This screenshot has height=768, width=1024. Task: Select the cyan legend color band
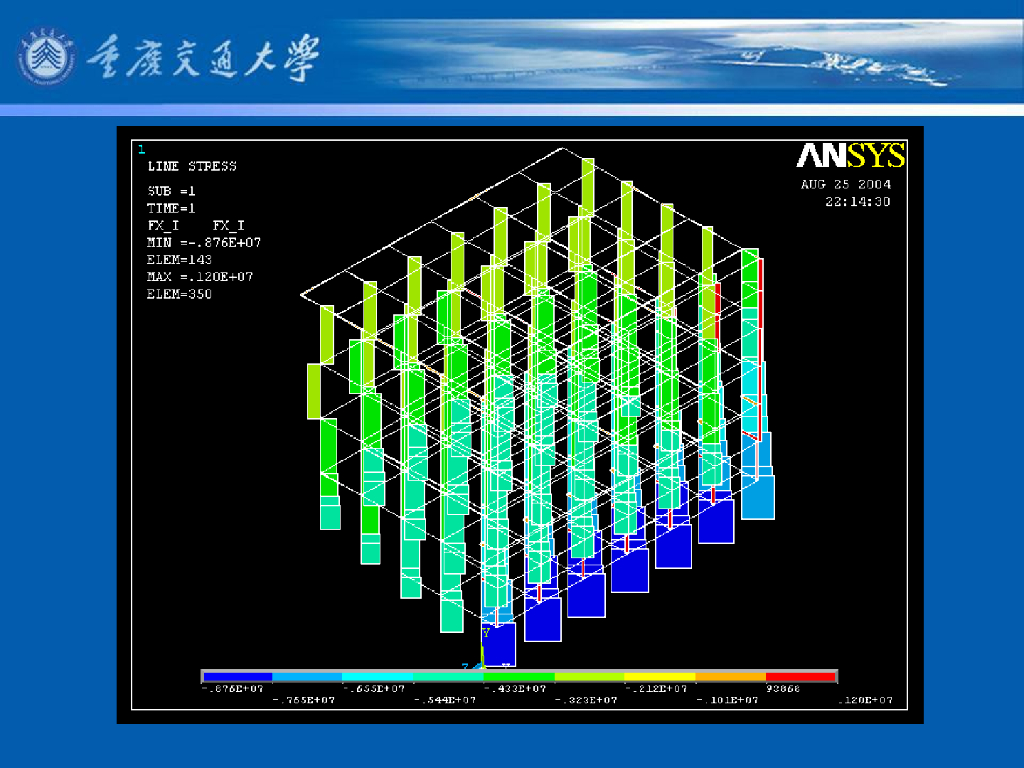pos(377,677)
